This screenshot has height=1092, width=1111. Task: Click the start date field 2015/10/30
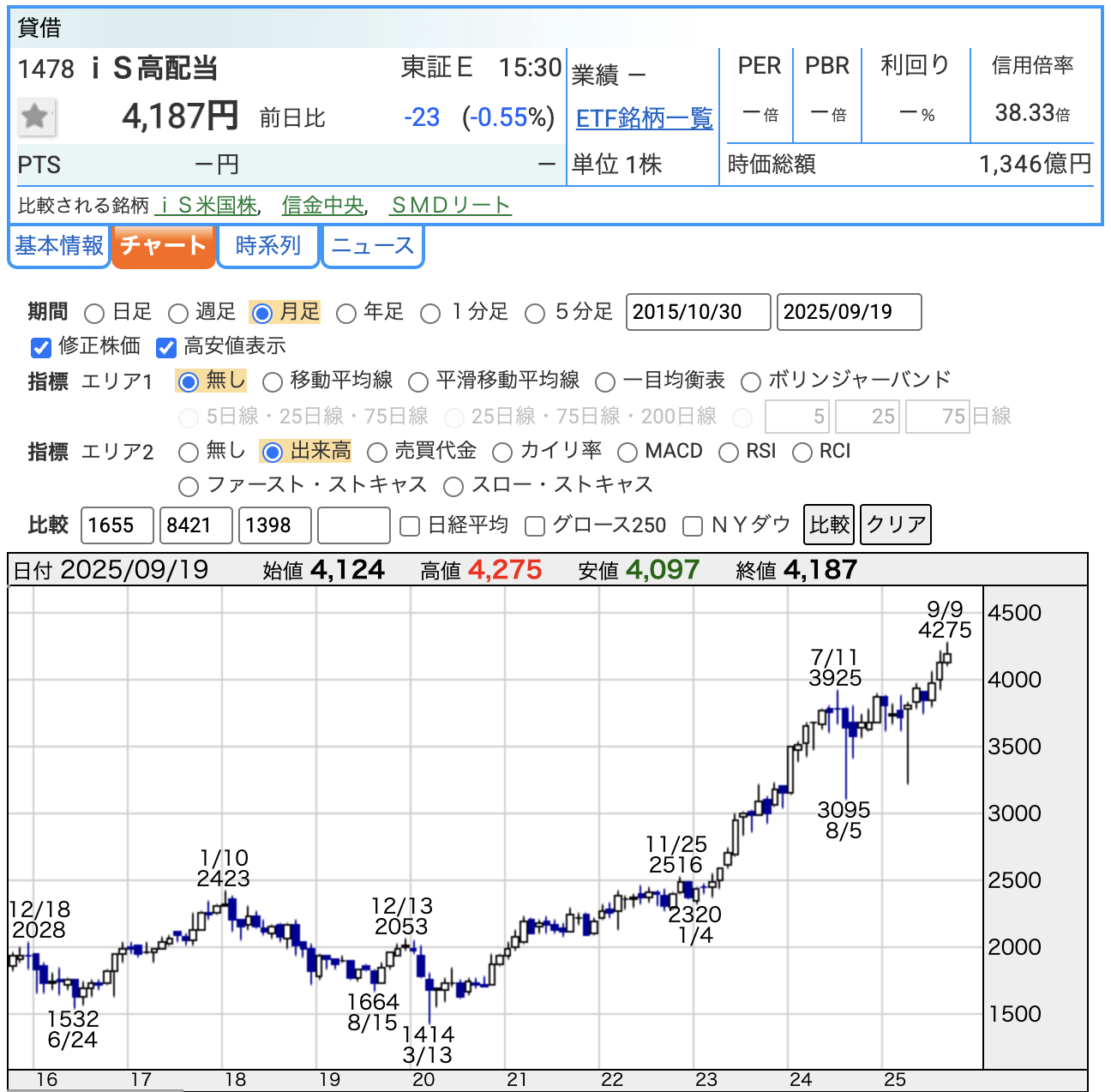point(698,312)
